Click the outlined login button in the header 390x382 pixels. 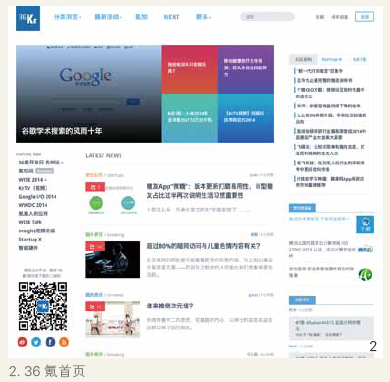pos(364,17)
